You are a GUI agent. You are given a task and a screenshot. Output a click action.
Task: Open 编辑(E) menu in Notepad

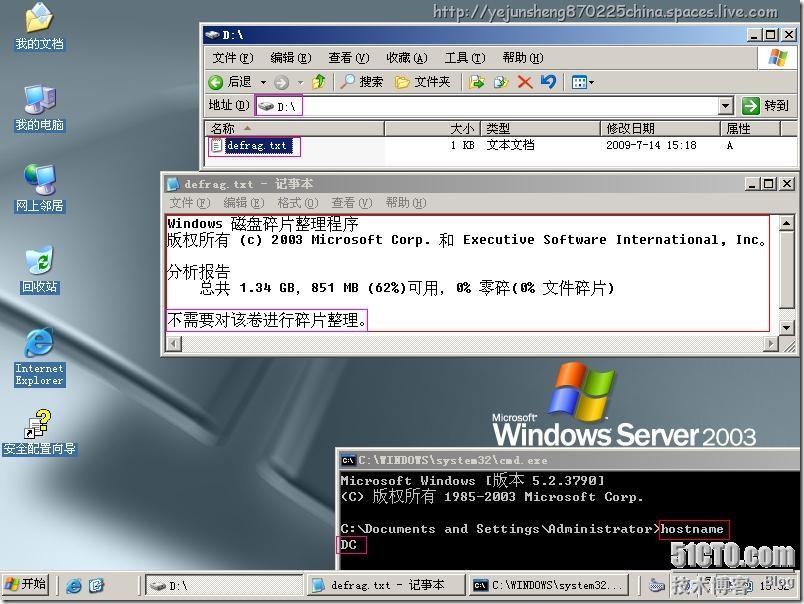point(244,203)
